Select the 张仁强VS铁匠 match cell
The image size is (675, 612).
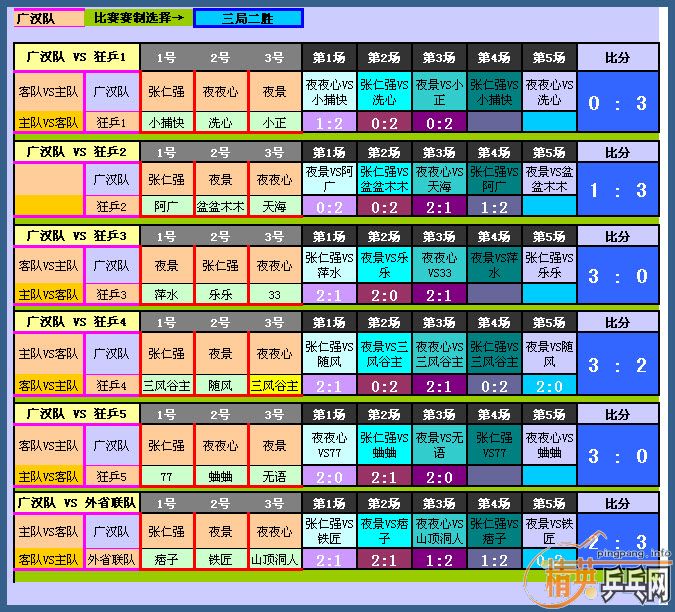click(x=329, y=531)
